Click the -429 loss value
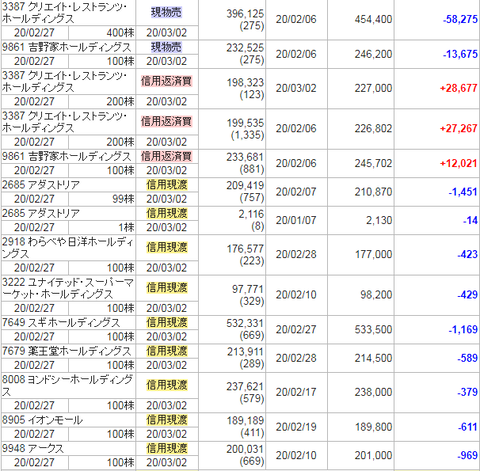480x471 pixels. [467, 295]
